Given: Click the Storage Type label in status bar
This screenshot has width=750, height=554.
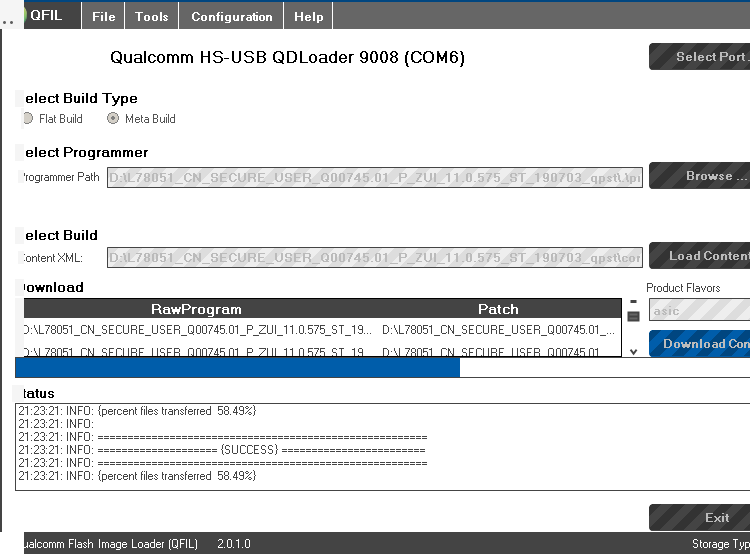Looking at the screenshot, I should coord(721,544).
